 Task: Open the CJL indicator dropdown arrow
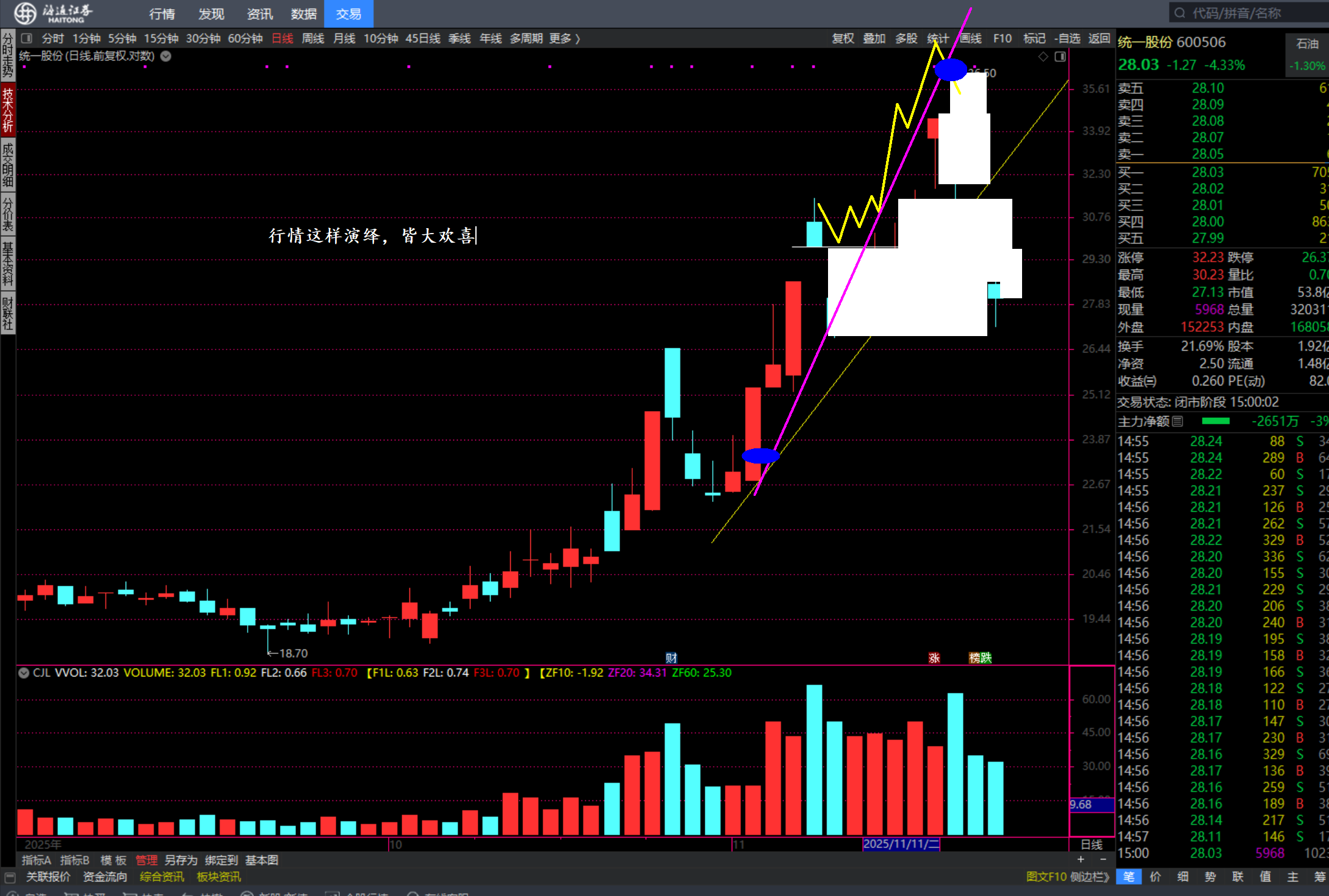pyautogui.click(x=24, y=673)
